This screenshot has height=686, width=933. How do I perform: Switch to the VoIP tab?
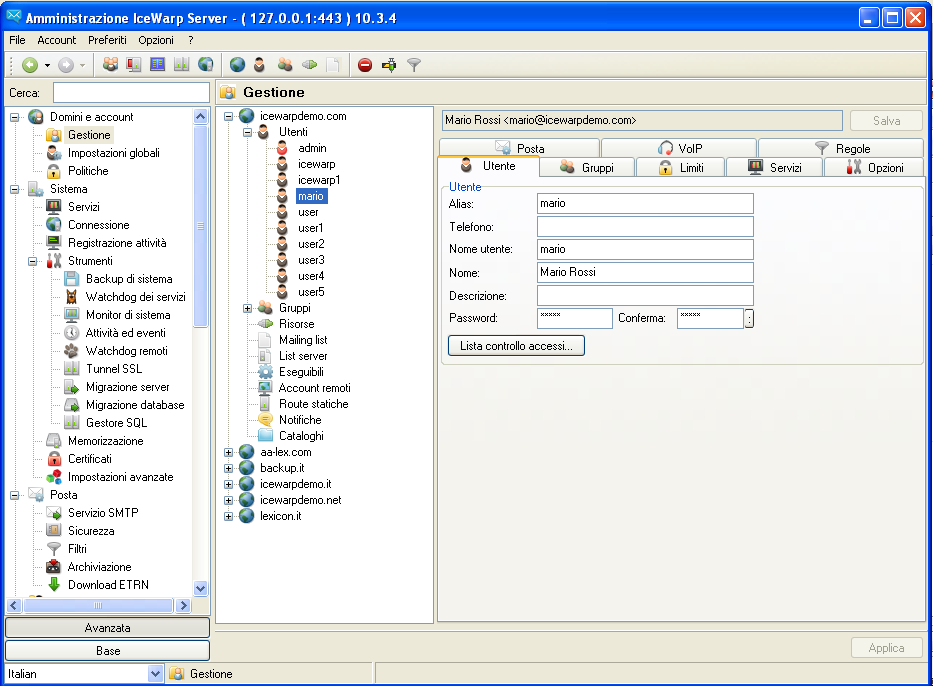click(x=679, y=148)
